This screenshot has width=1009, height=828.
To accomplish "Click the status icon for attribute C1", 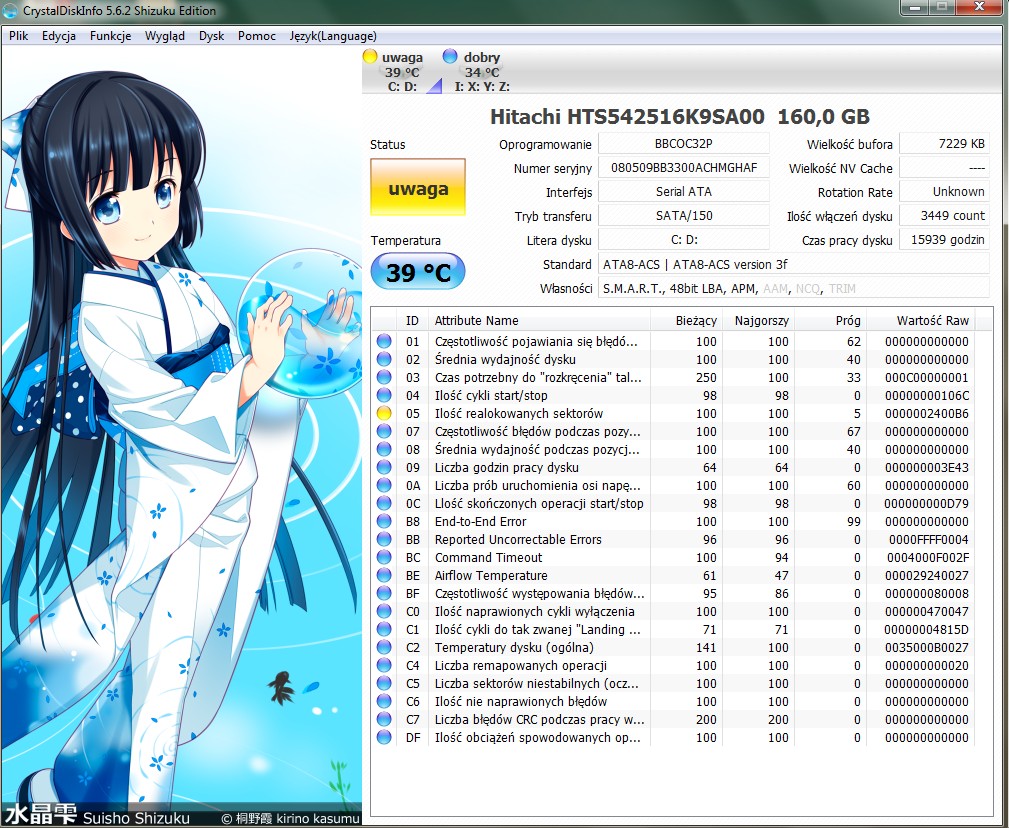I will click(x=384, y=630).
